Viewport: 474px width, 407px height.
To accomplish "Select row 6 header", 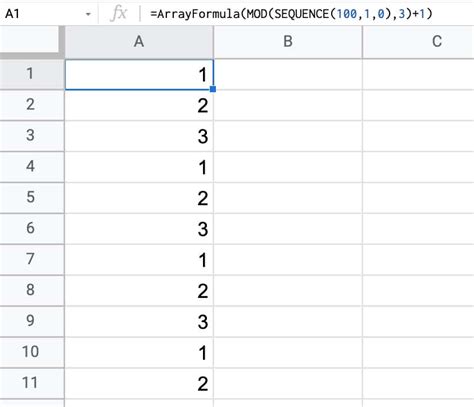I will 32,229.
